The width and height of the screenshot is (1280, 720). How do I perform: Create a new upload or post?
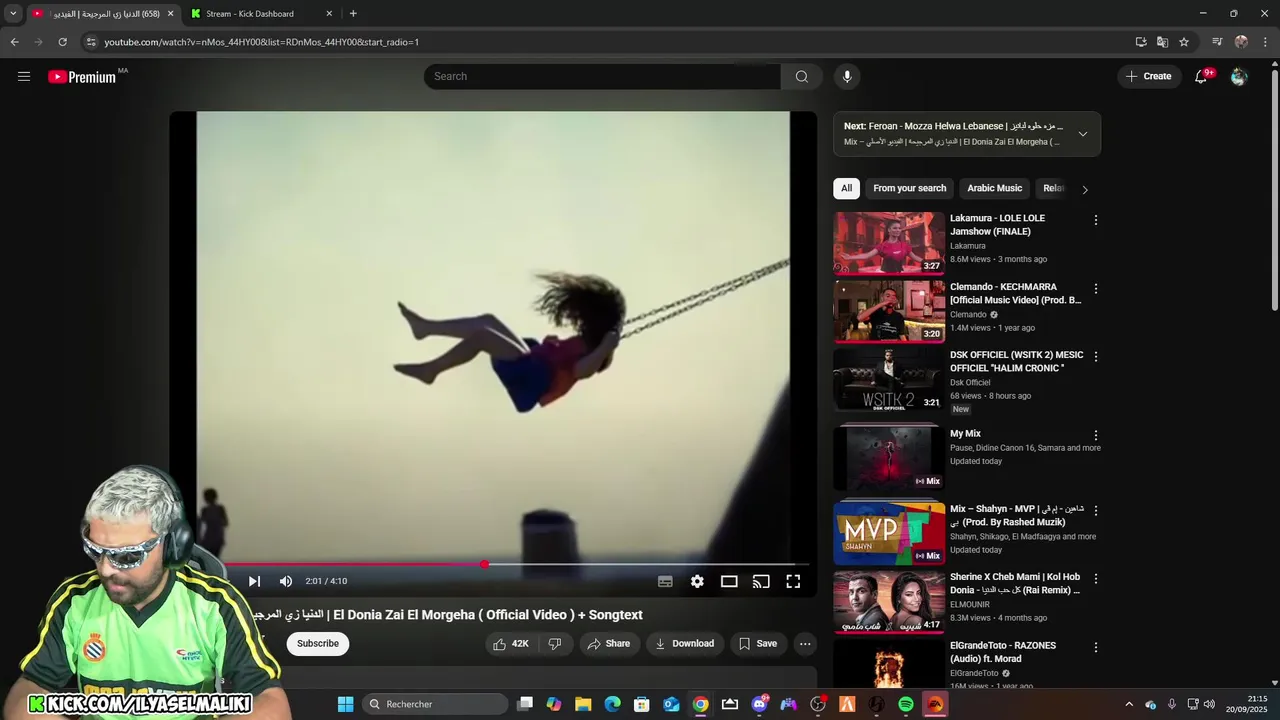[1148, 76]
